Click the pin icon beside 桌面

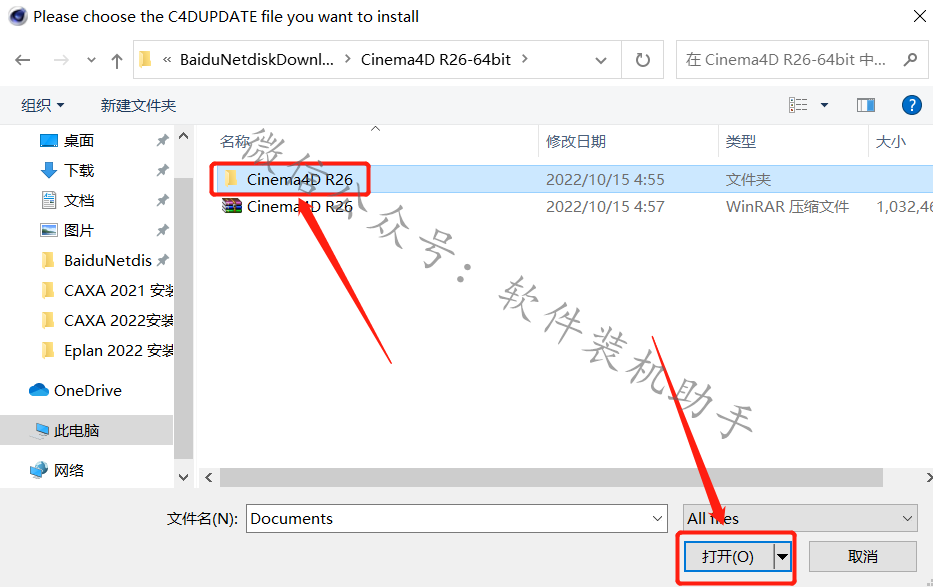click(162, 141)
